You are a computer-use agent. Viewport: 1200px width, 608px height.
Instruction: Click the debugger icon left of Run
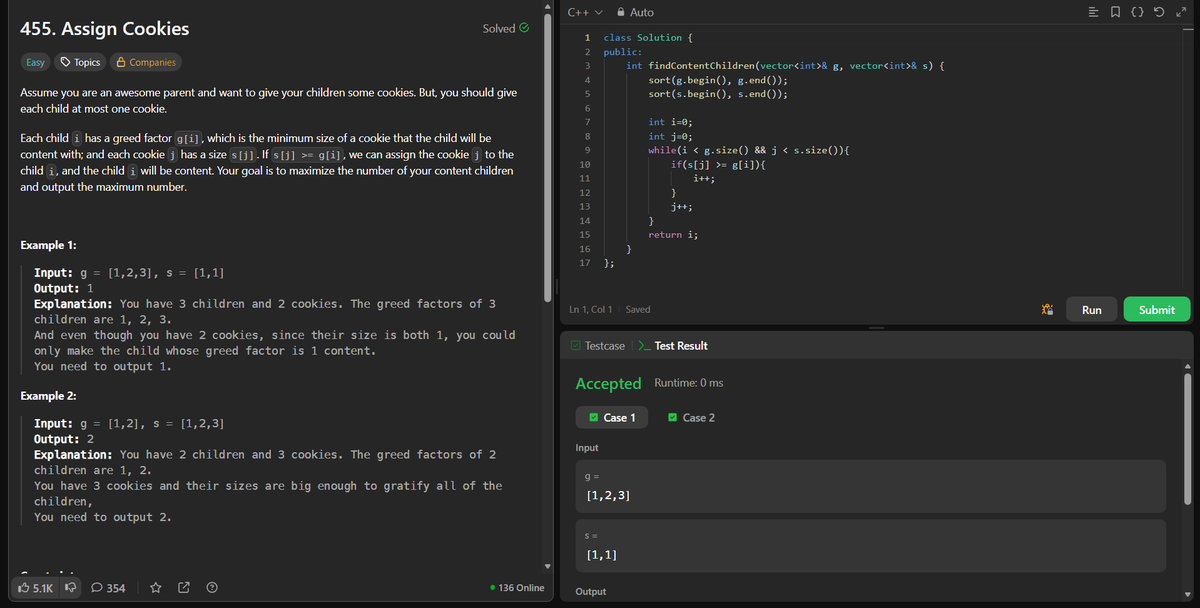tap(1049, 310)
